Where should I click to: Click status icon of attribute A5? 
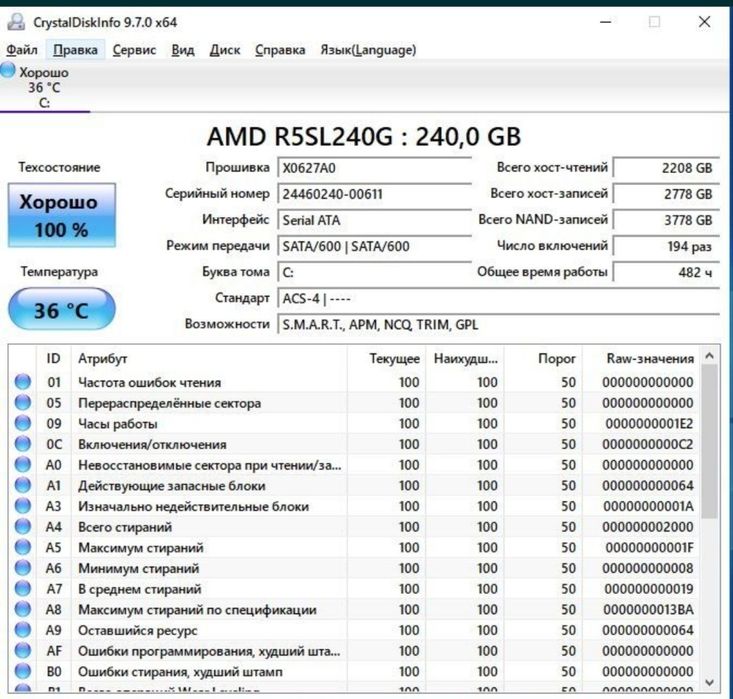22,547
